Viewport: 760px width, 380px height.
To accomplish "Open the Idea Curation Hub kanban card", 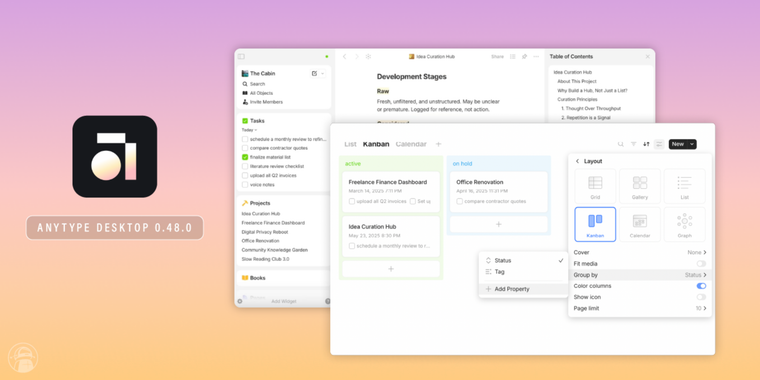I will (x=391, y=236).
